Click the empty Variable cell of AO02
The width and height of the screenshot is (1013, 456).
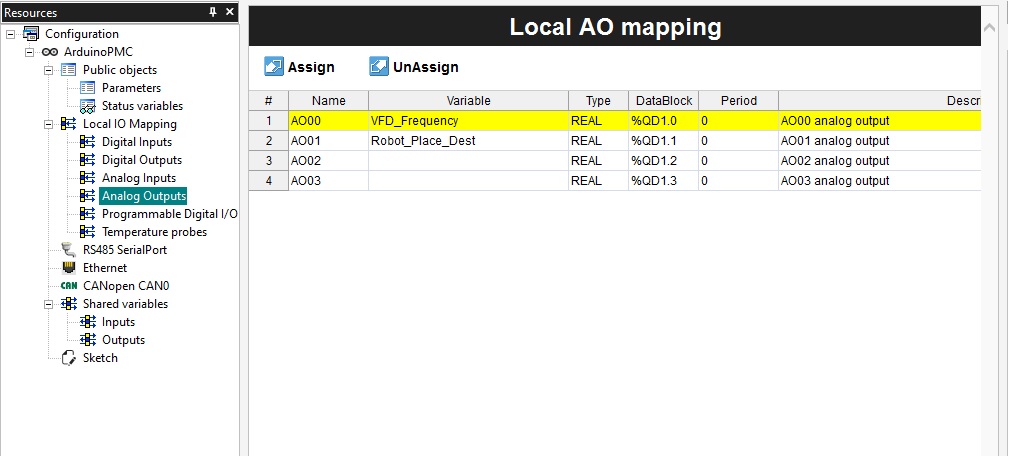(x=468, y=161)
